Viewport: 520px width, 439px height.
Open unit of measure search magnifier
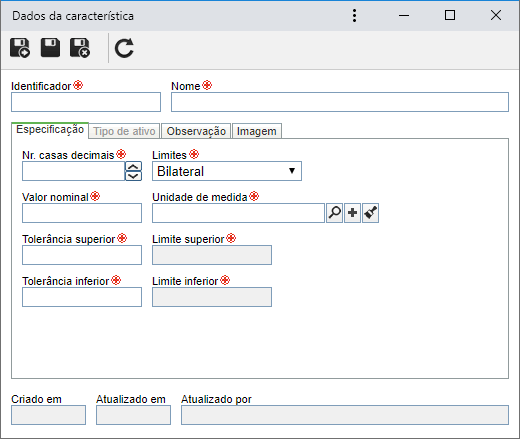335,213
